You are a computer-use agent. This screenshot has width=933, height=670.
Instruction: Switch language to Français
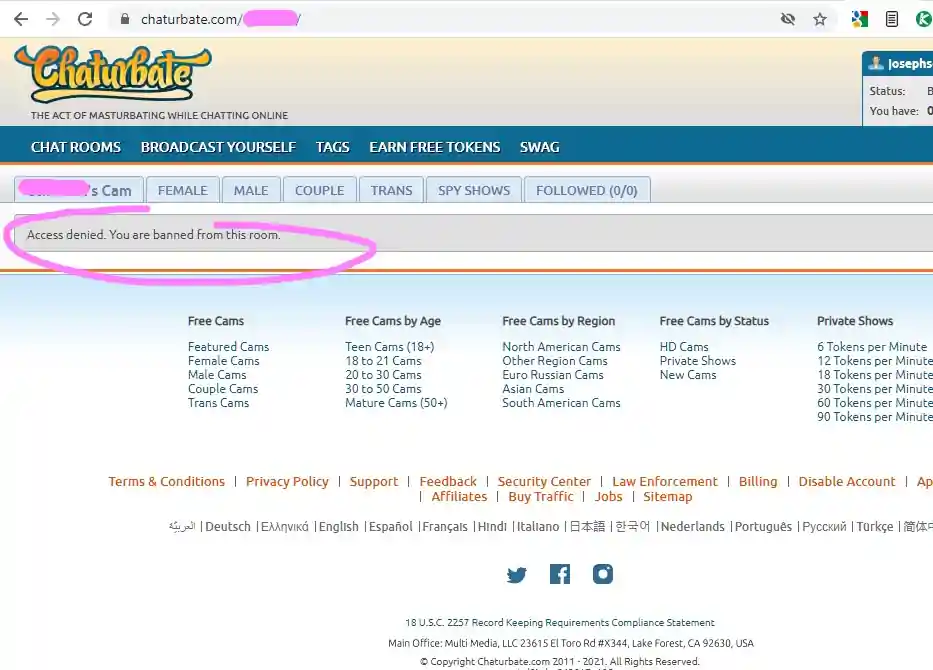pos(445,527)
